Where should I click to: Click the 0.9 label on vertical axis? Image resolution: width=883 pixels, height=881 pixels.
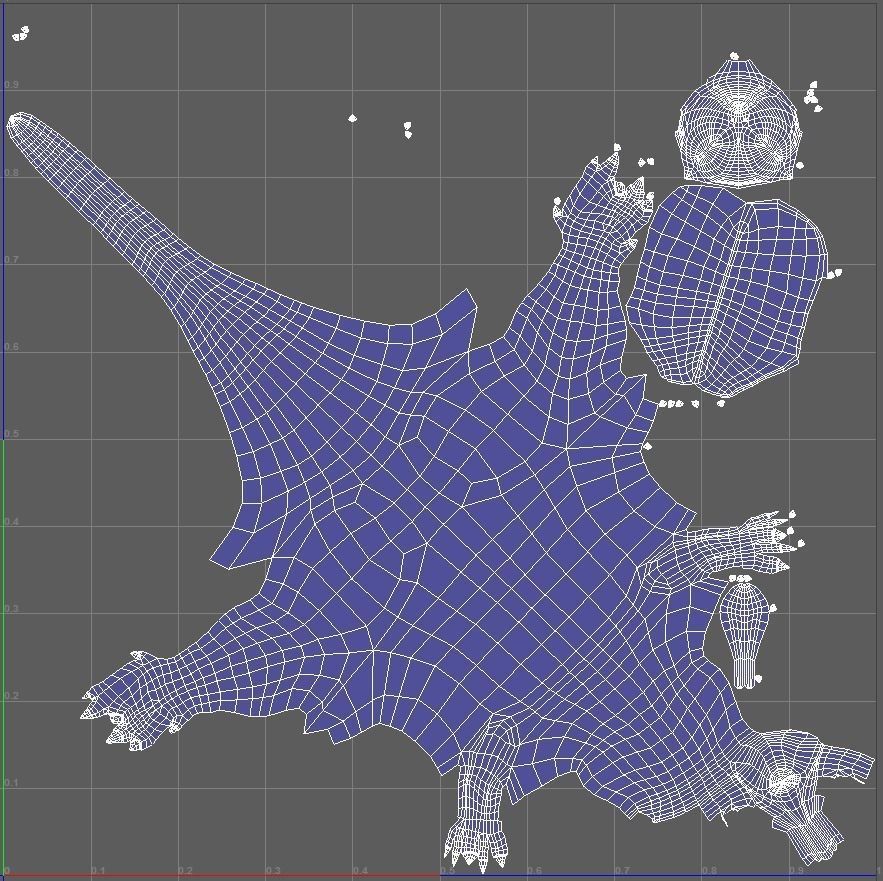[12, 85]
